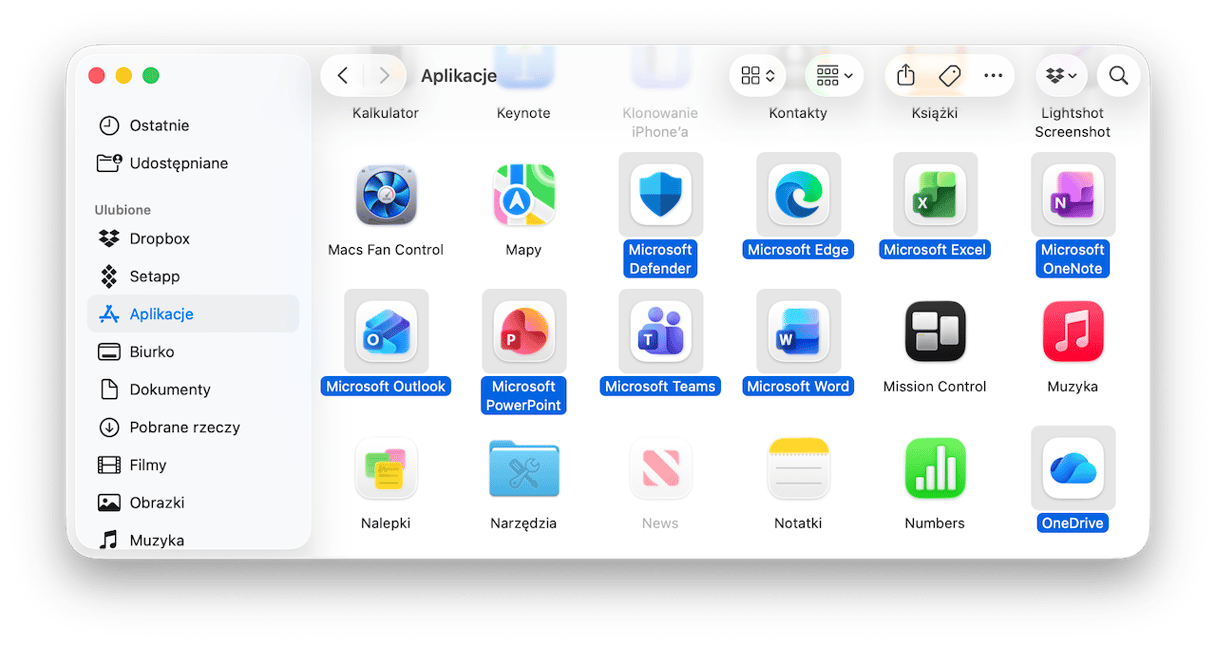
Task: Click the Microsoft OneNote name label
Action: pyautogui.click(x=1073, y=259)
